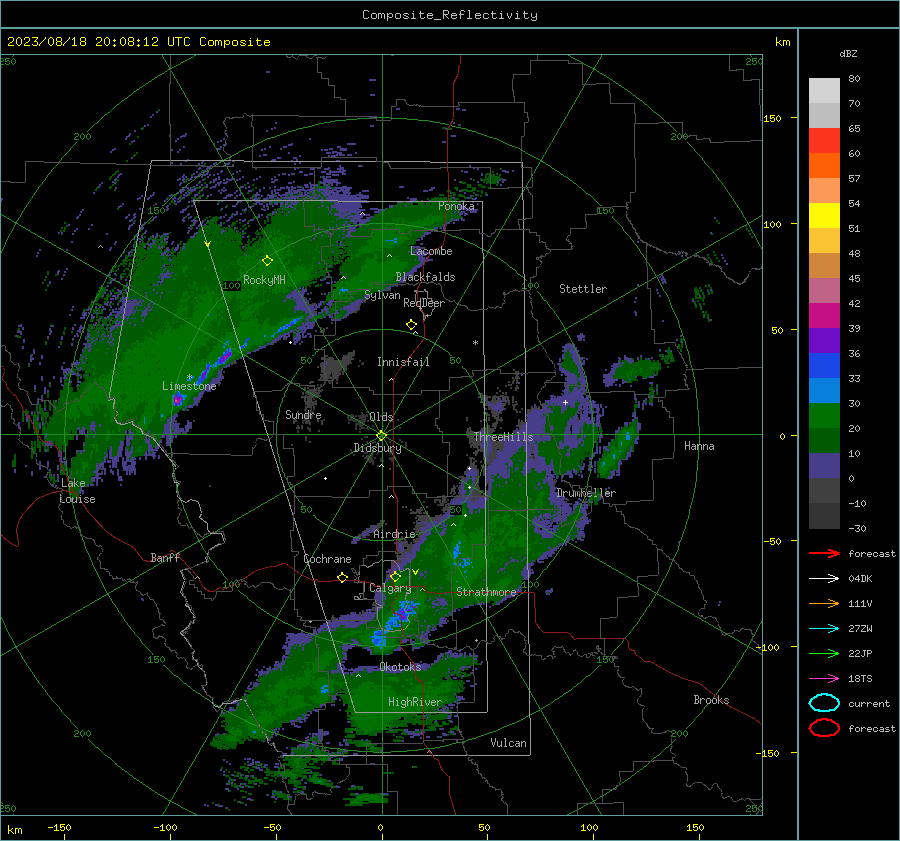The height and width of the screenshot is (841, 900).
Task: Pick the green 20–30 dBZ swatch
Action: pyautogui.click(x=824, y=416)
